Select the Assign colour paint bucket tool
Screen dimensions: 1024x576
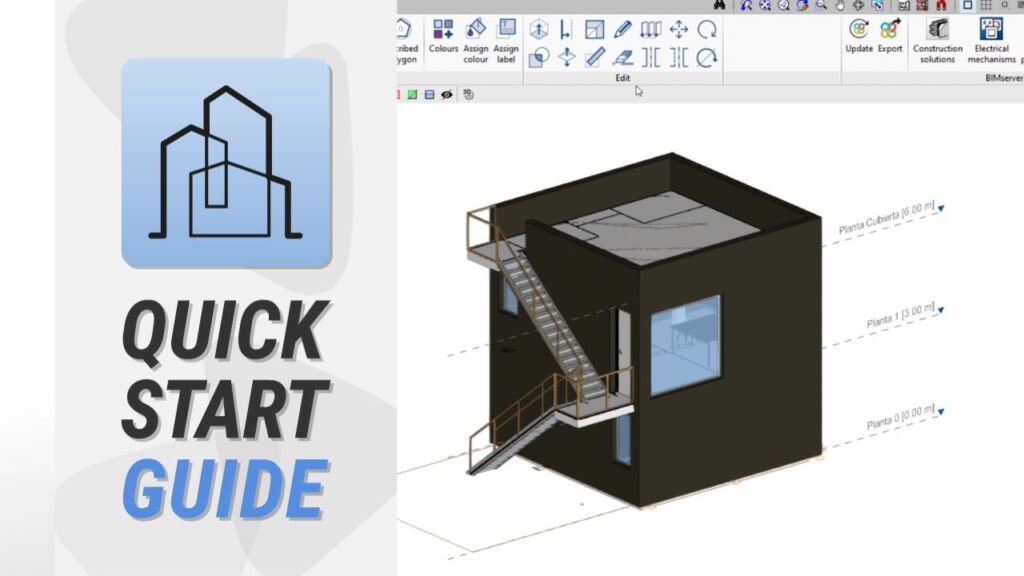tap(476, 30)
